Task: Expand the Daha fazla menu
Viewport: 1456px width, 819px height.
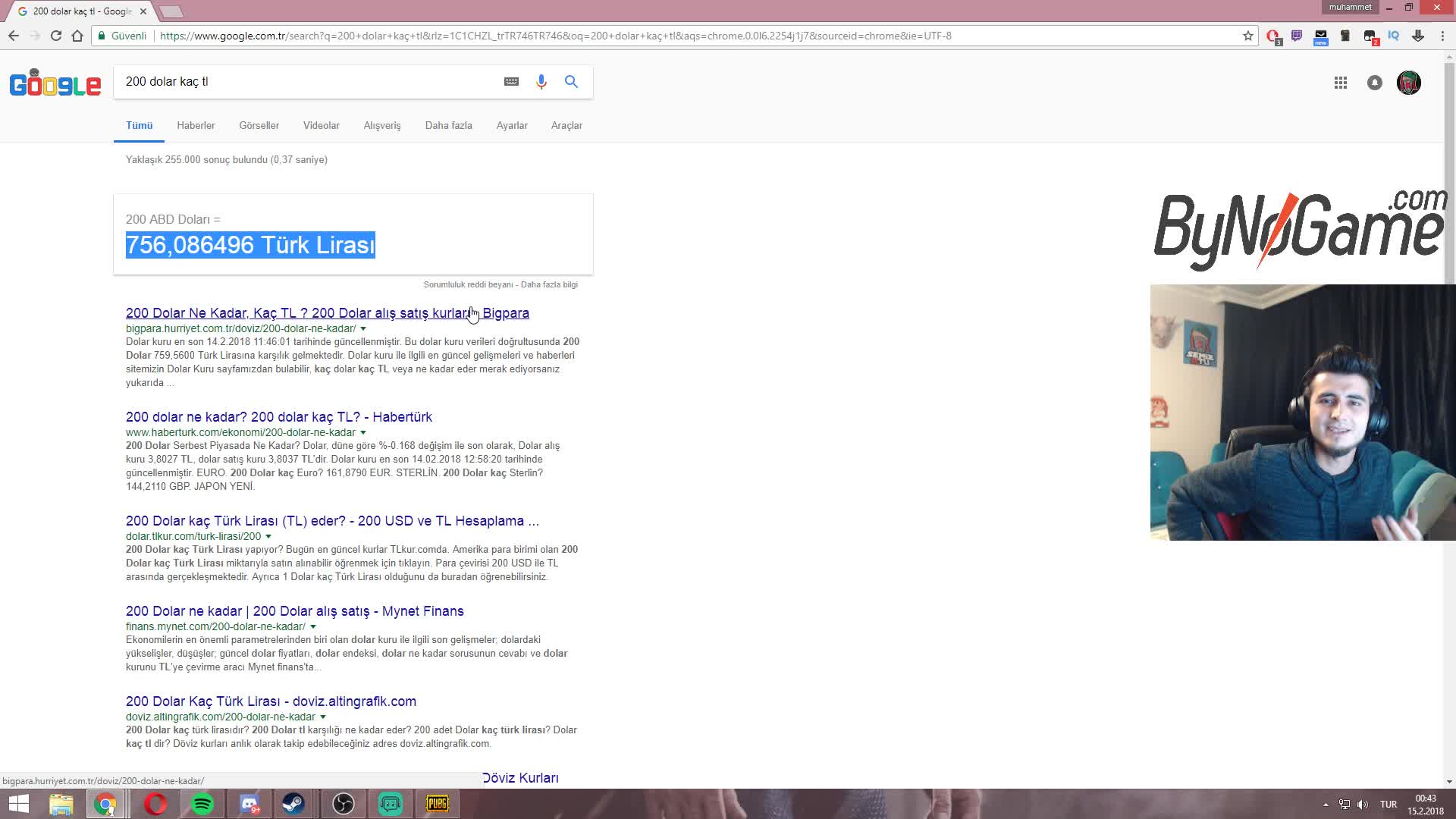Action: click(x=448, y=126)
